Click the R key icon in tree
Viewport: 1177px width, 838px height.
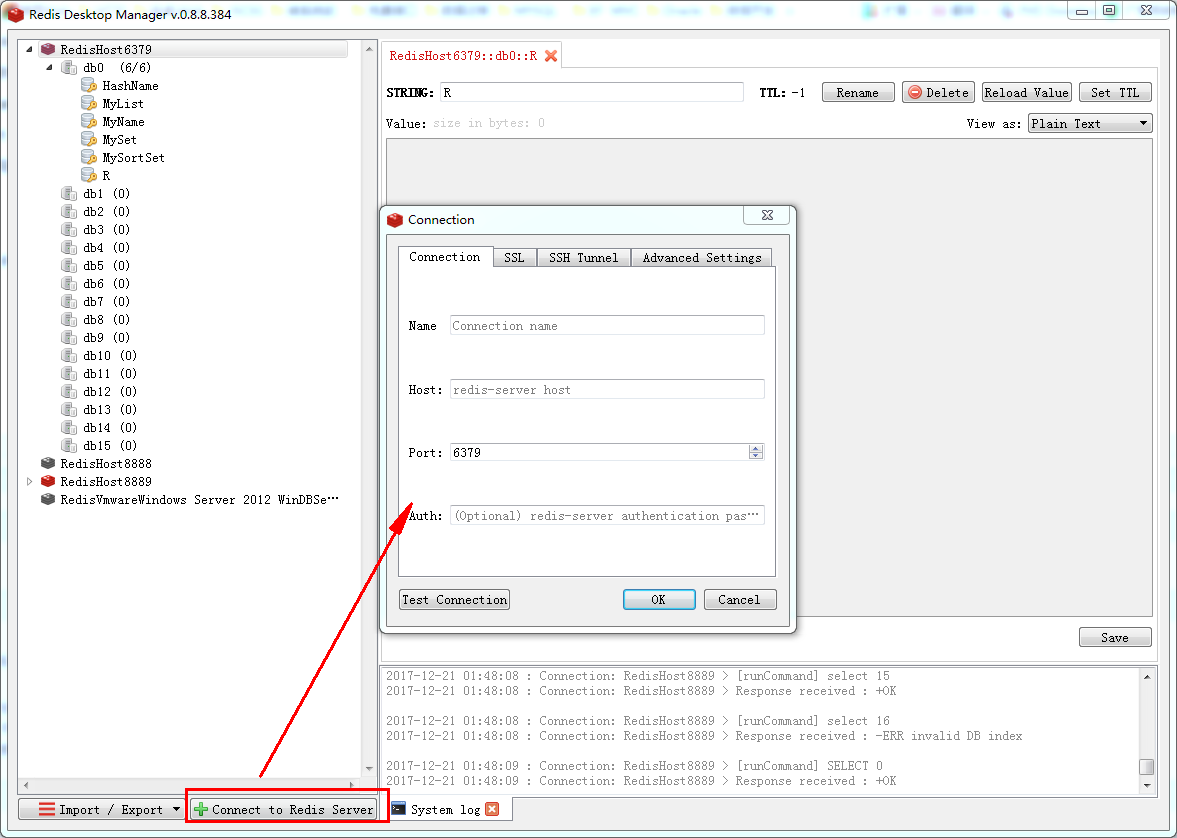(89, 176)
